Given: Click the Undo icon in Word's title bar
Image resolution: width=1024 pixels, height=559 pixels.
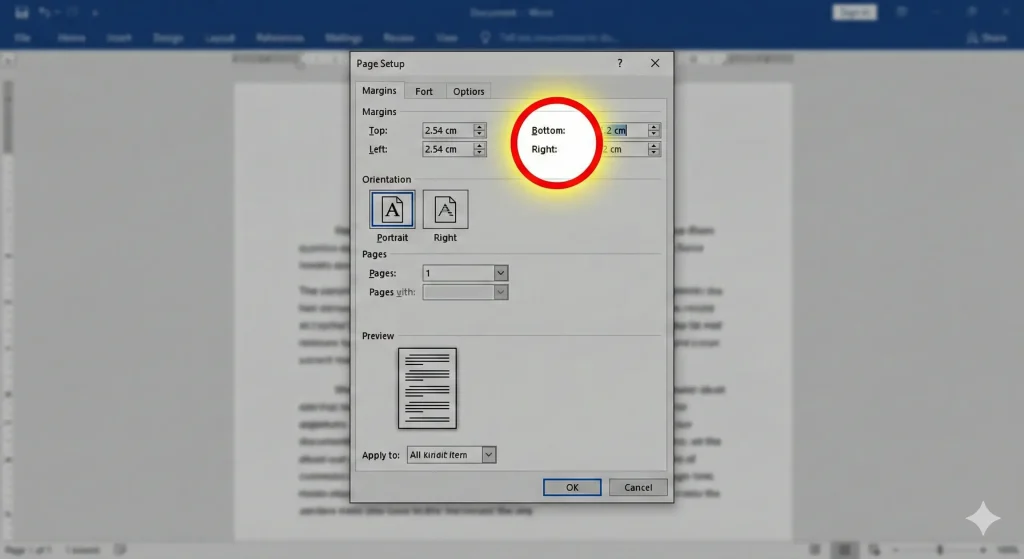Looking at the screenshot, I should (44, 12).
